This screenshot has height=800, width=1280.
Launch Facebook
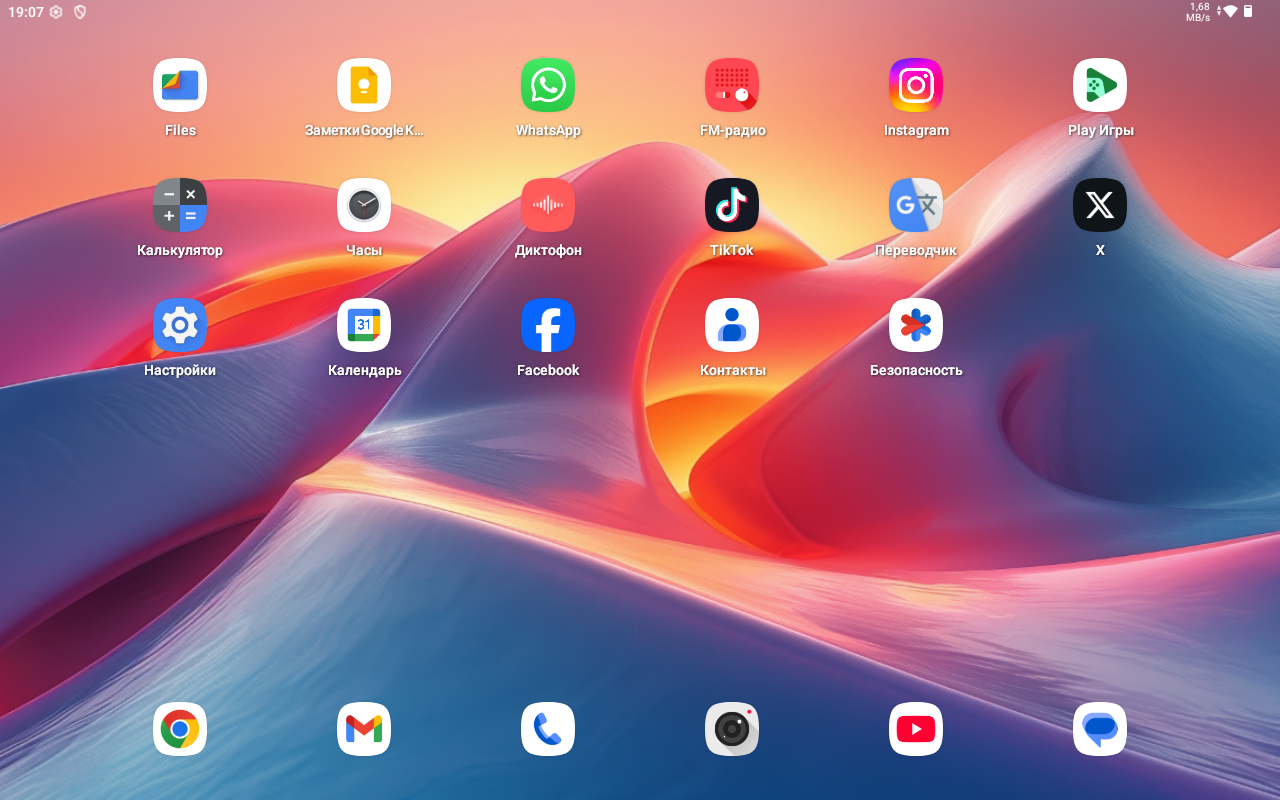(x=548, y=325)
